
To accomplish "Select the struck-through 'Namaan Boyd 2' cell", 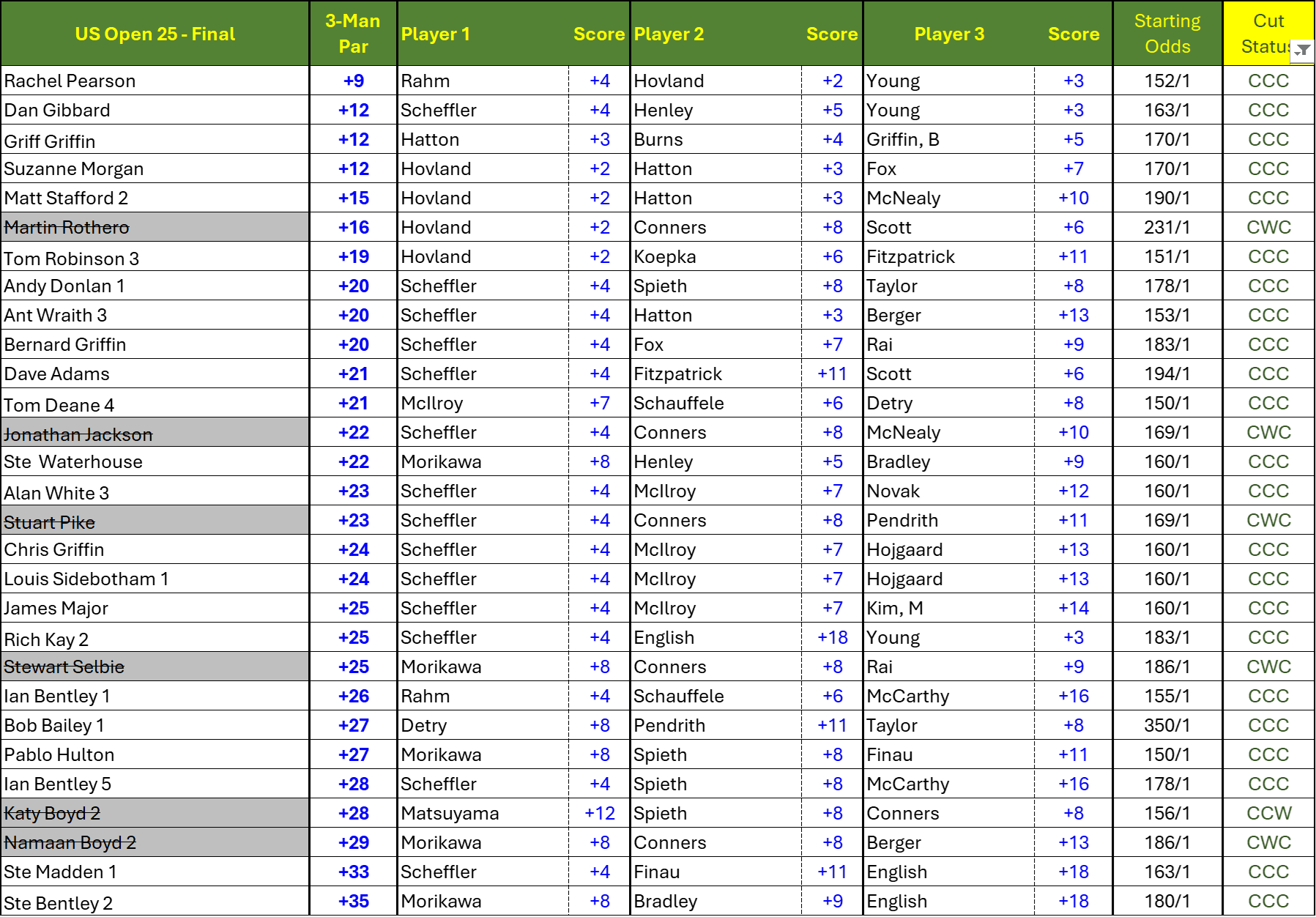I will pos(155,842).
